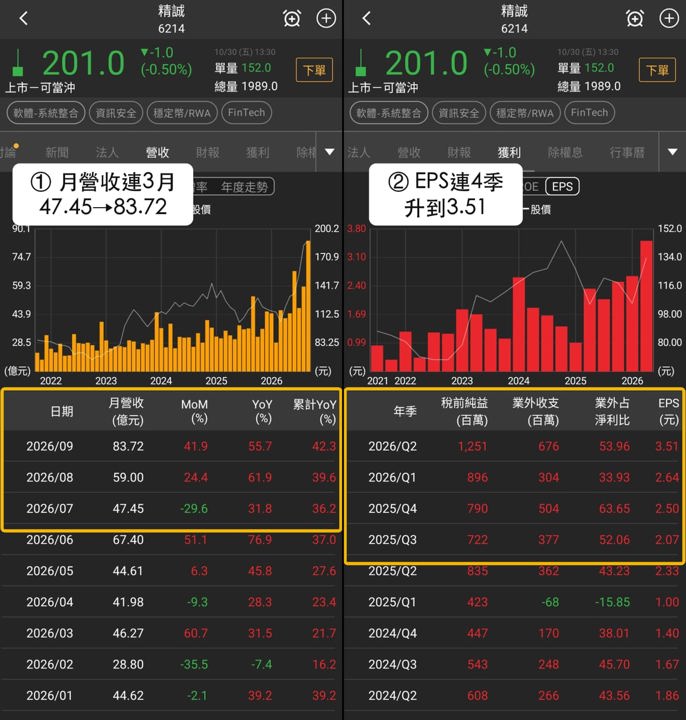This screenshot has height=720, width=686.
Task: Tap tallest red EPS bar in chart
Action: click(646, 306)
